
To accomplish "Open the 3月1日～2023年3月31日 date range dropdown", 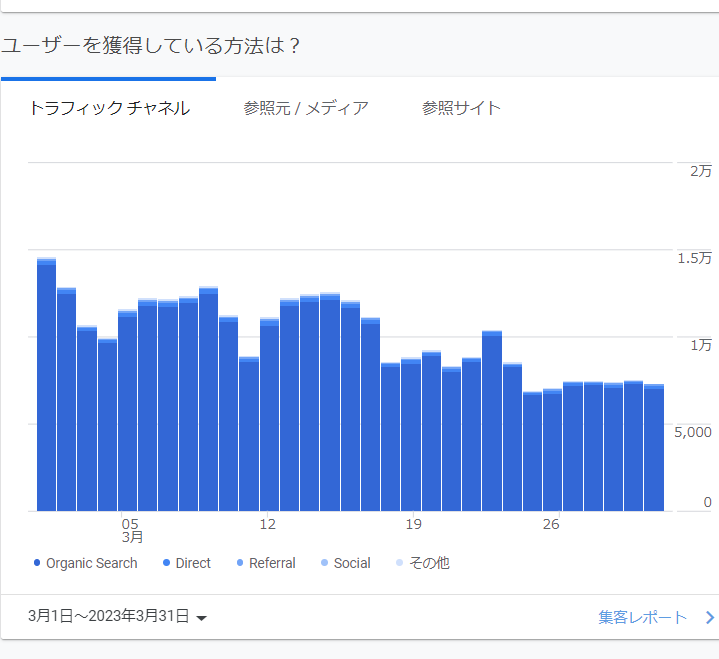I will click(117, 616).
